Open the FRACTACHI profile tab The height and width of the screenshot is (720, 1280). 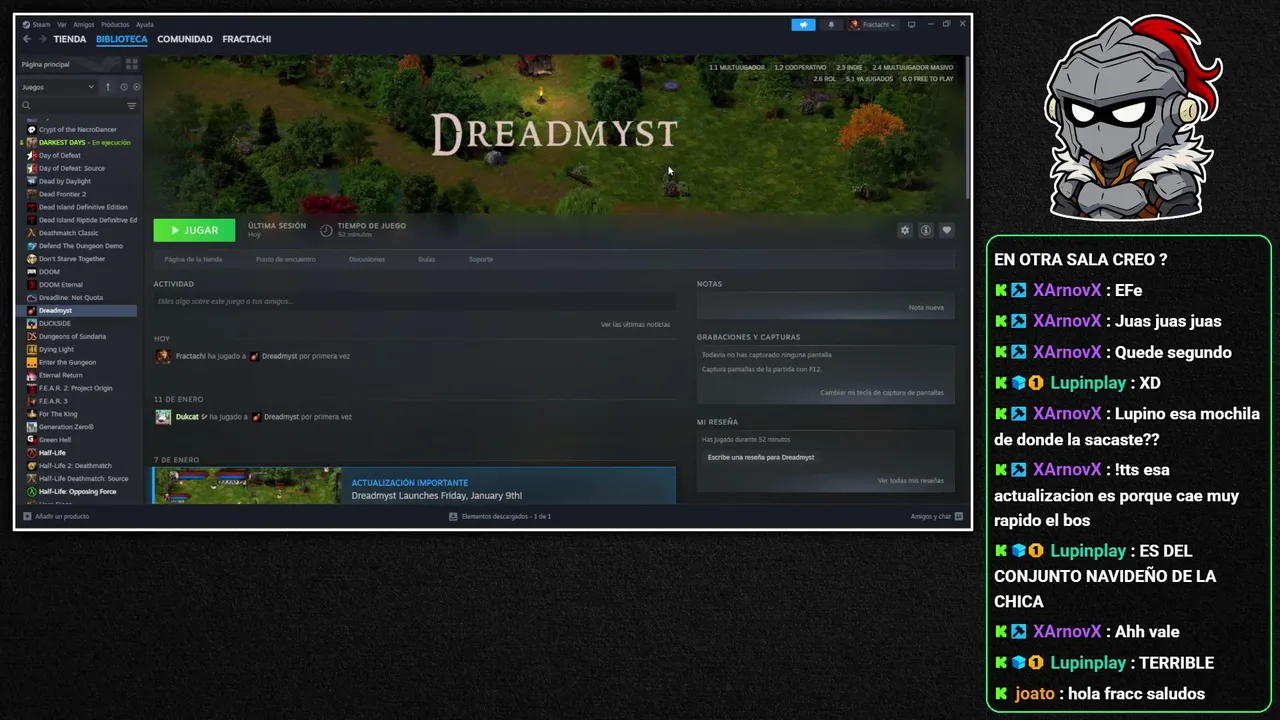point(247,39)
